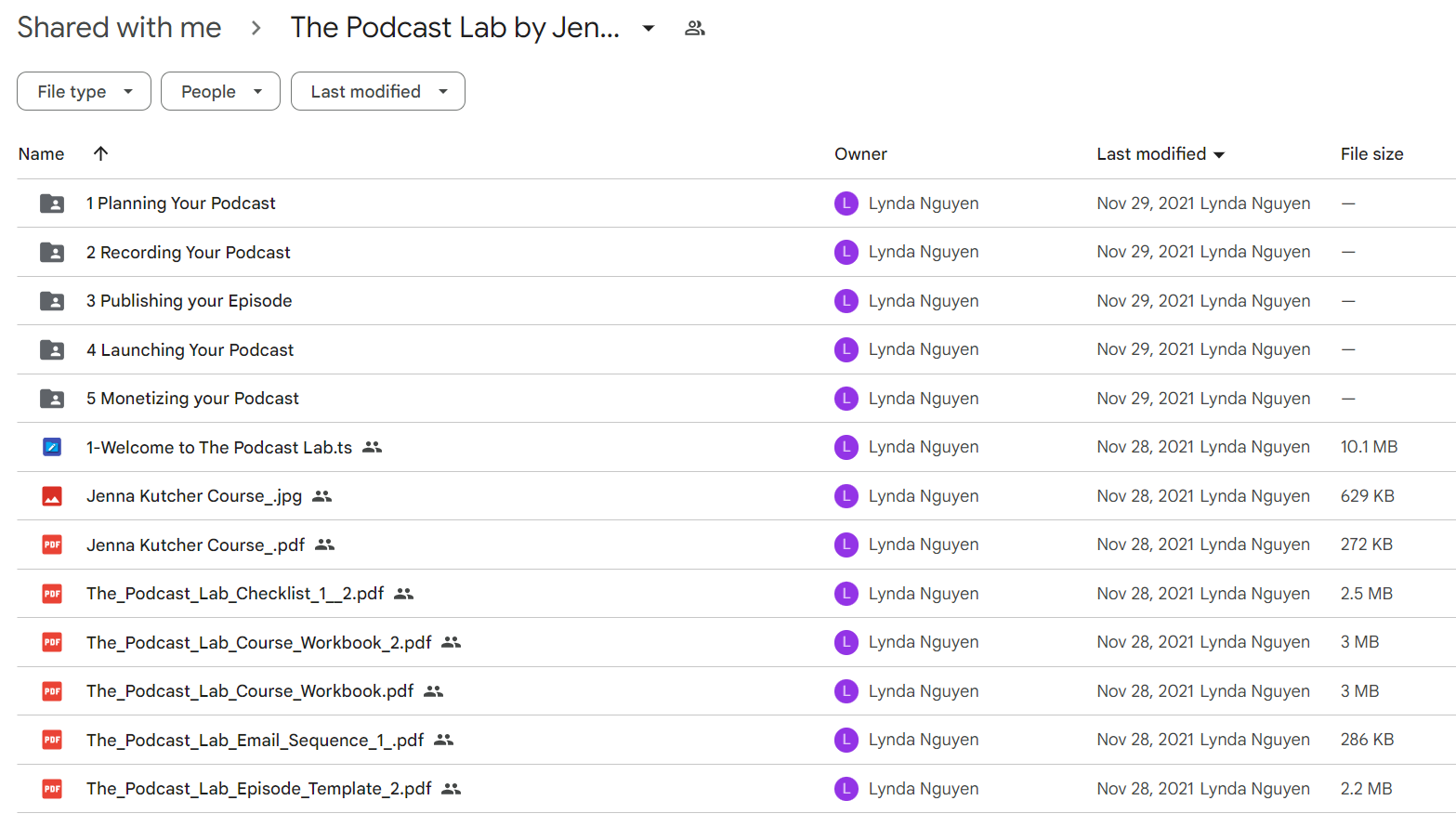Click the 2.2 MB file size value
Screen dimensions: 1456x840
1366,789
